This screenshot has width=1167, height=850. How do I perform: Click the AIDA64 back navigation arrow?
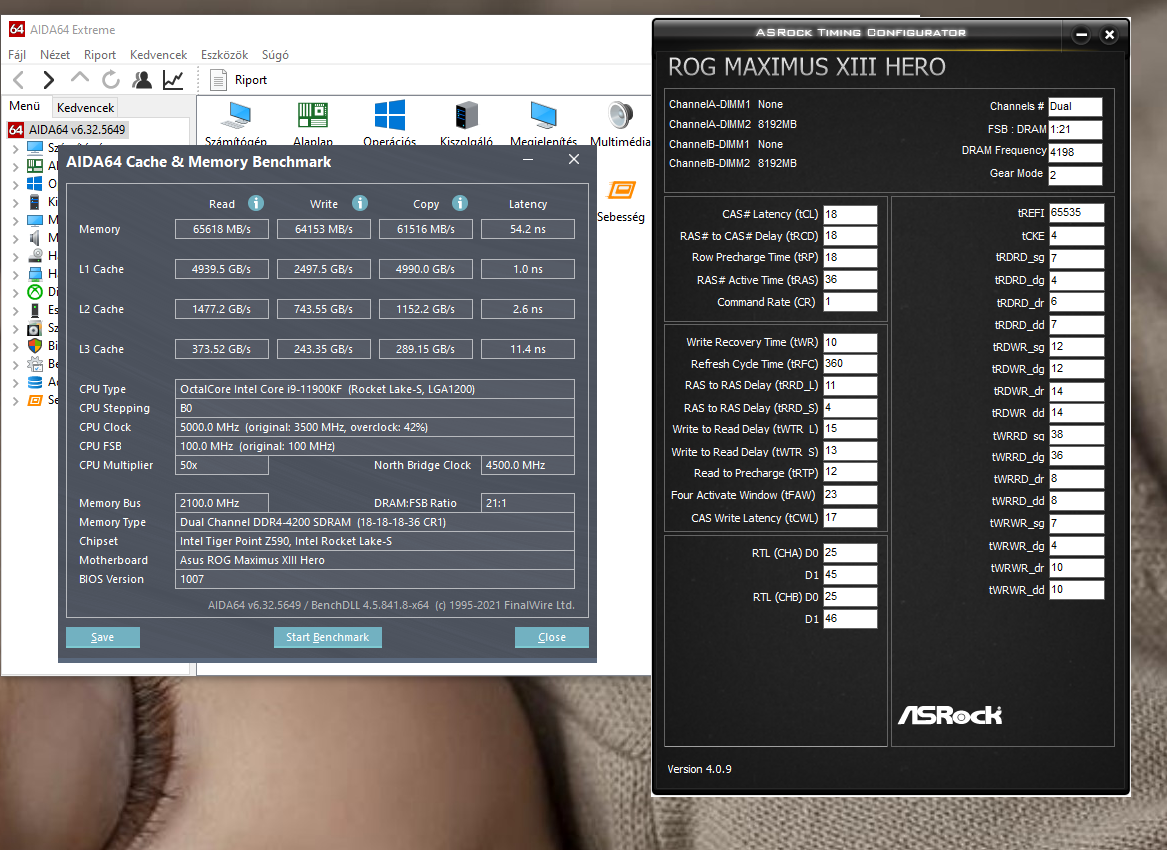[x=19, y=80]
